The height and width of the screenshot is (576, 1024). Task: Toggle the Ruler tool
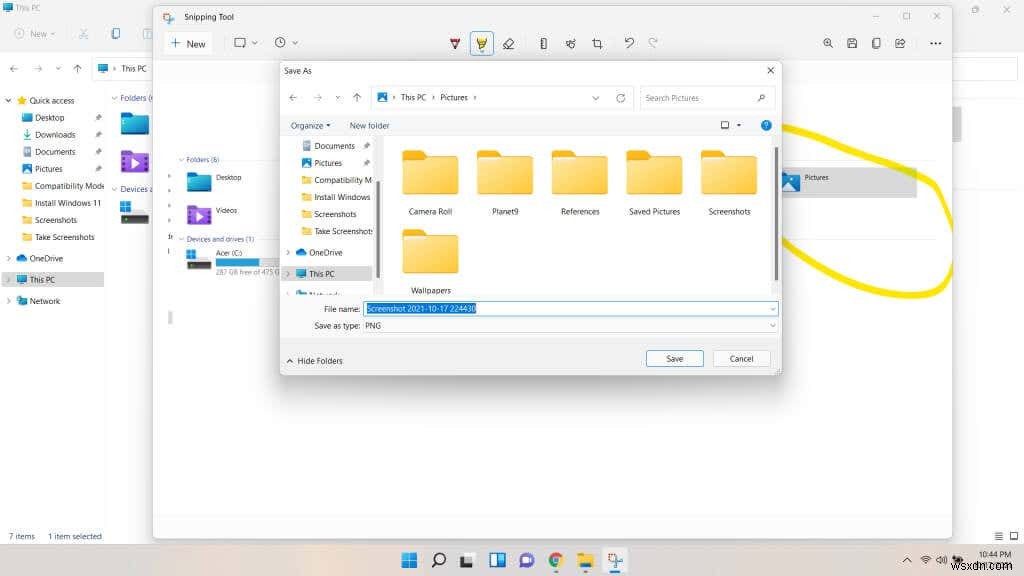point(543,43)
